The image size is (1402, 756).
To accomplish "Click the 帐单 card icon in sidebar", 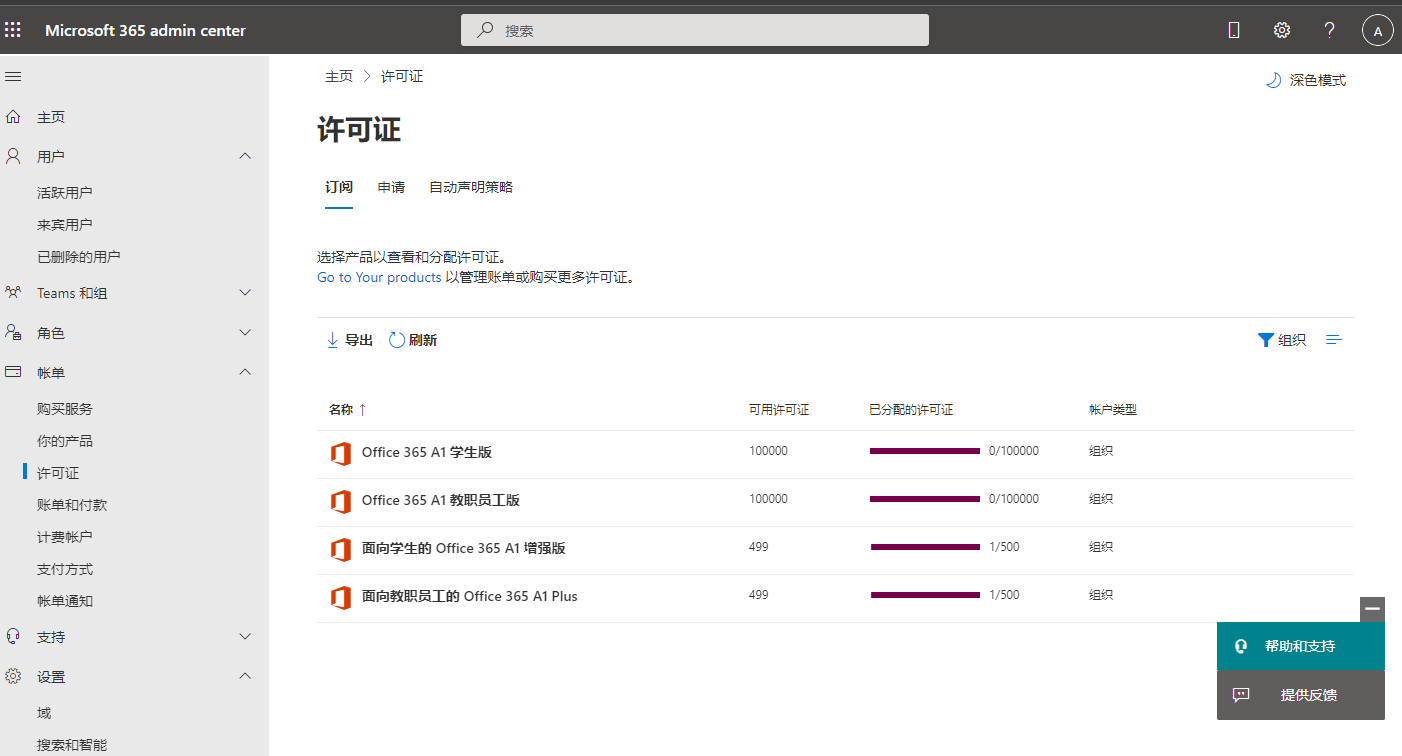I will click(x=13, y=372).
